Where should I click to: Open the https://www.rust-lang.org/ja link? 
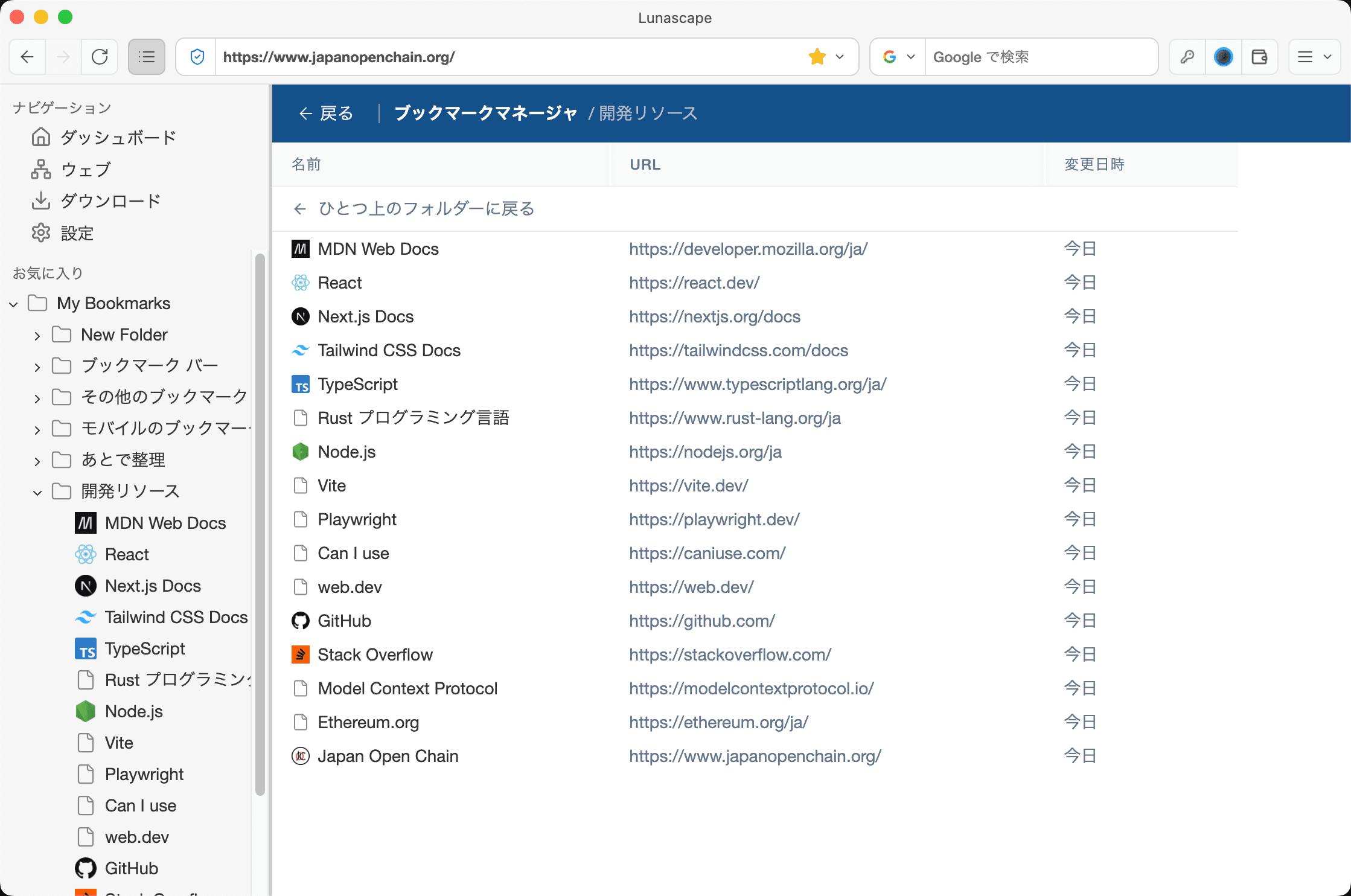tap(735, 418)
